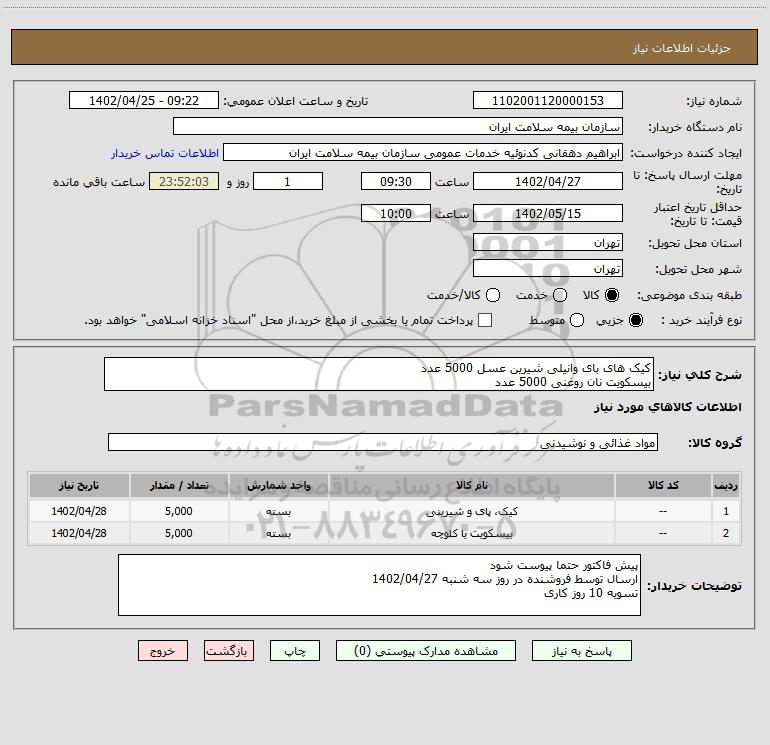Click the need number field 1102001120000153
Viewport: 770px width, 745px height.
click(548, 101)
